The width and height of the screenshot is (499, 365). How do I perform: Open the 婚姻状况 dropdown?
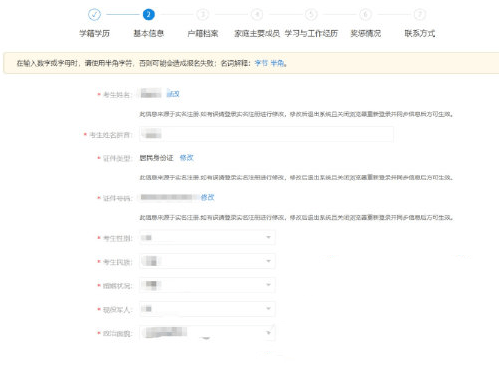[x=207, y=285]
